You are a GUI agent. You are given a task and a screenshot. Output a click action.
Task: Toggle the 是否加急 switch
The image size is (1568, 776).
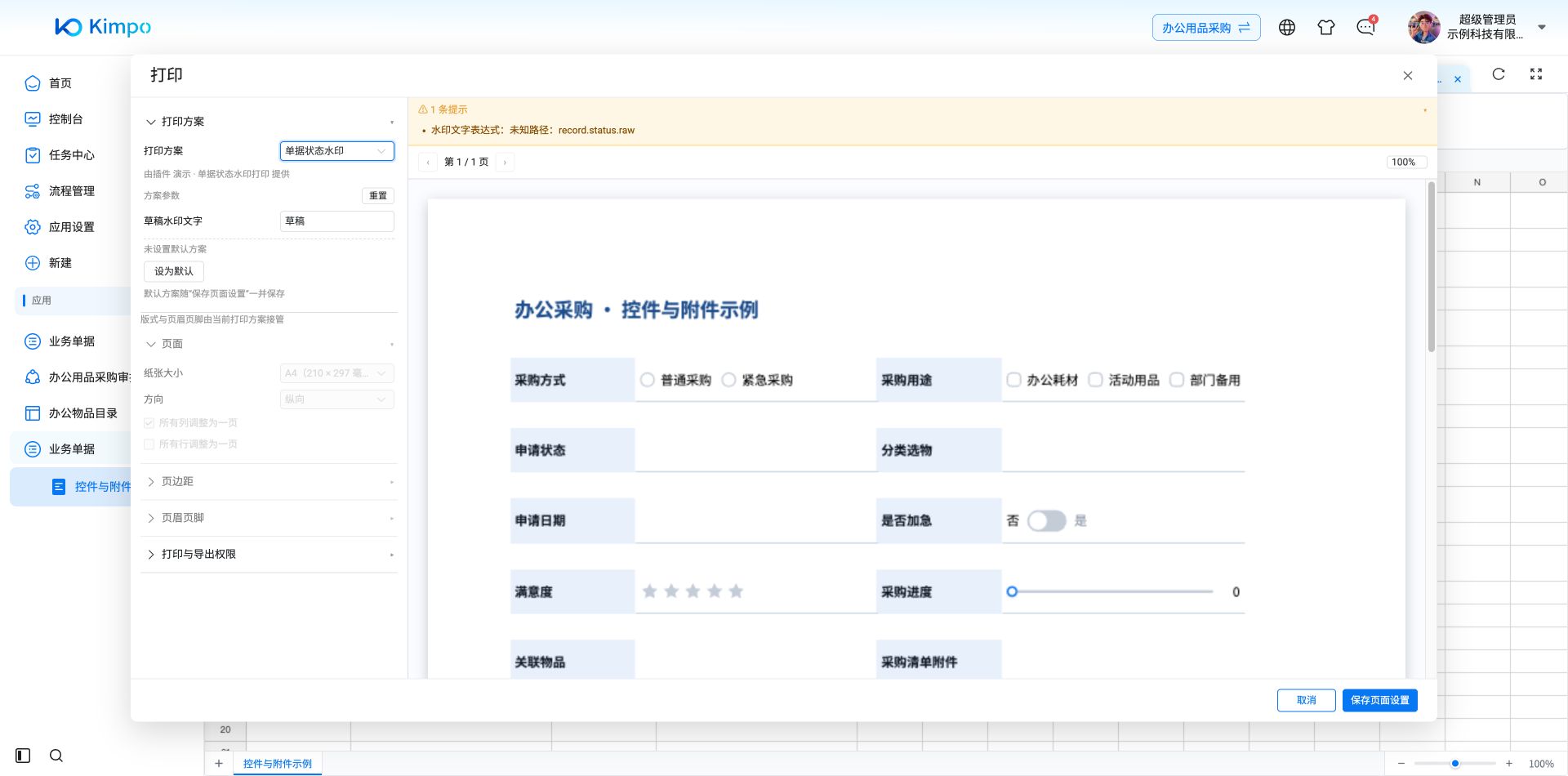[1046, 520]
